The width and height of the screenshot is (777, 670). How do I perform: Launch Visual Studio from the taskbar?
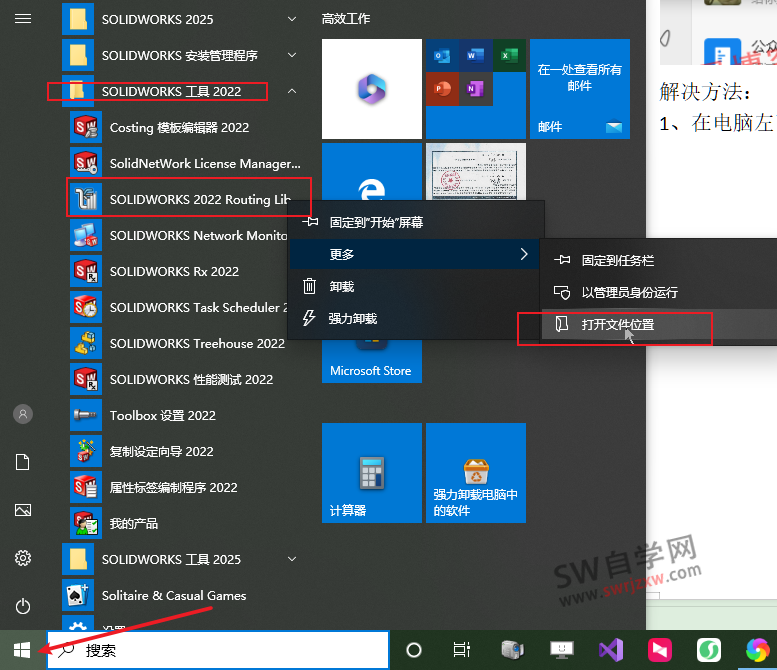tap(610, 650)
